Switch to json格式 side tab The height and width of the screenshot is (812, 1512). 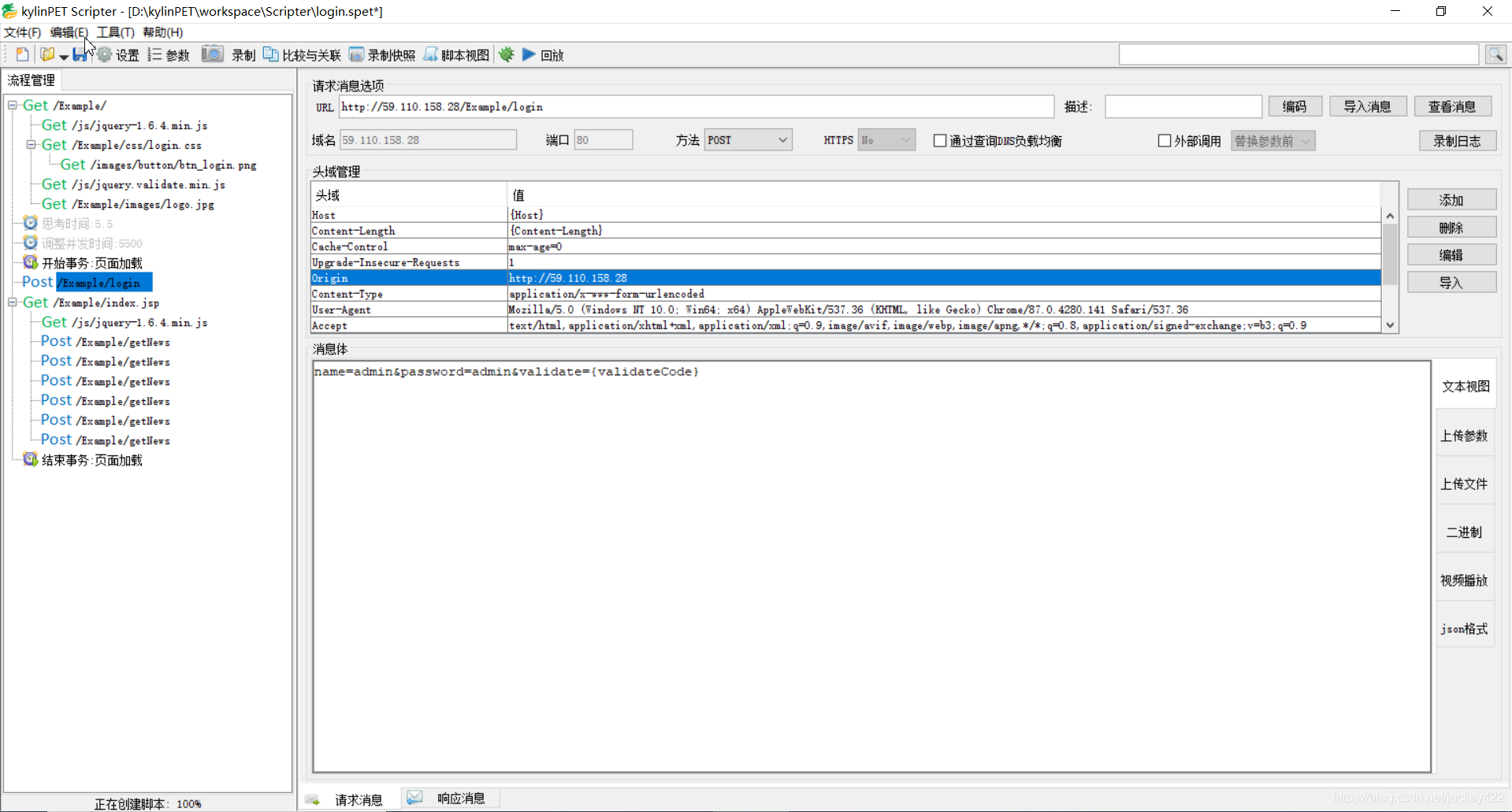click(x=1466, y=628)
